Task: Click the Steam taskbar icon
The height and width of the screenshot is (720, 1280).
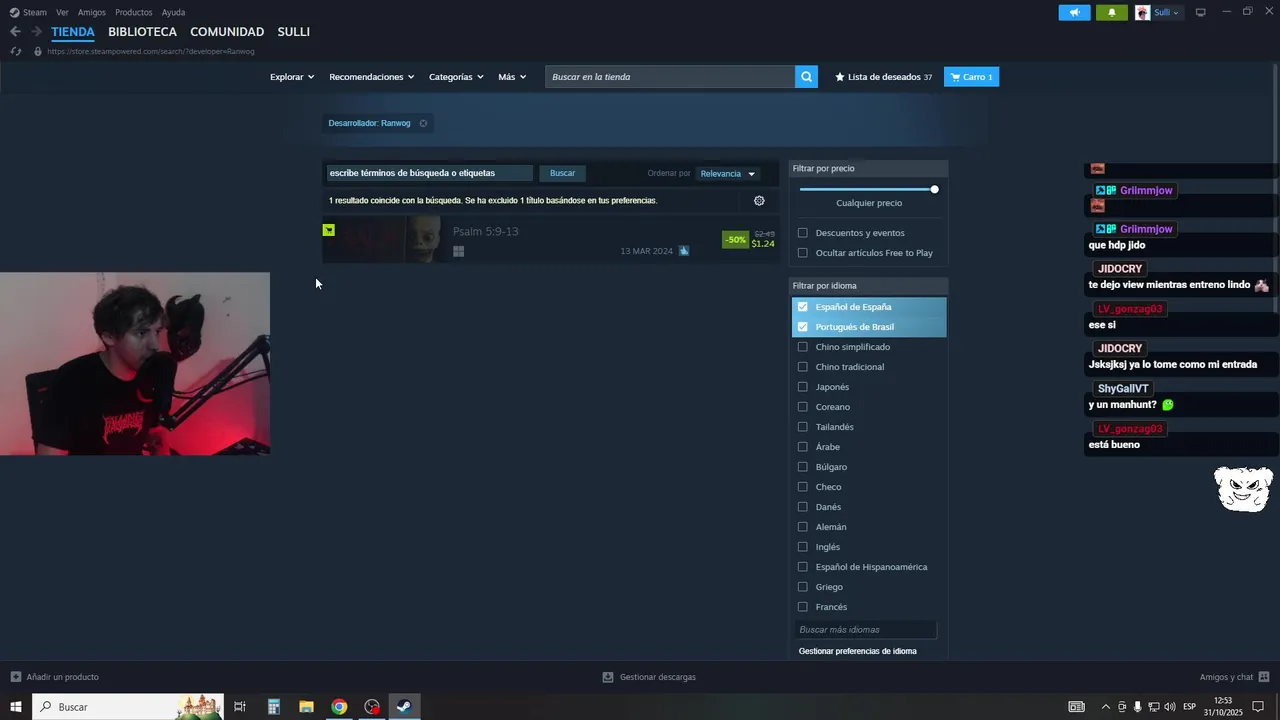Action: point(403,707)
